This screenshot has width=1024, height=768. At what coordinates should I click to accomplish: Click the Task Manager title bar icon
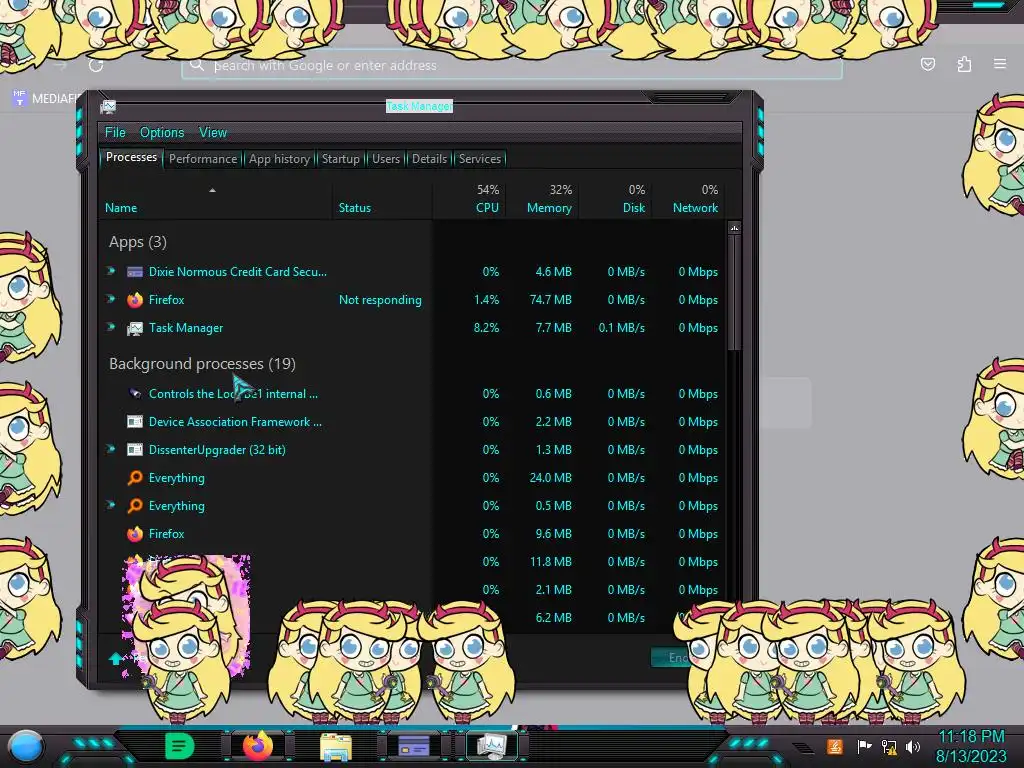(x=108, y=106)
